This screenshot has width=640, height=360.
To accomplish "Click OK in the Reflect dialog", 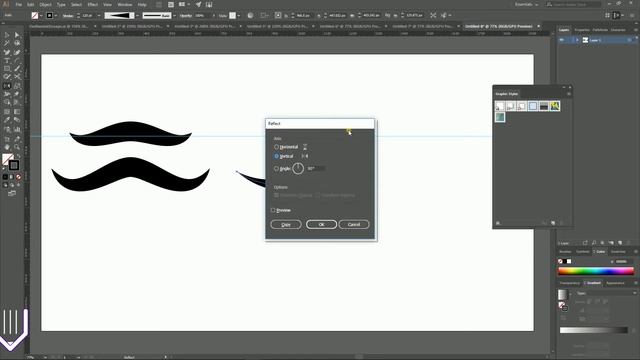I will tap(321, 224).
